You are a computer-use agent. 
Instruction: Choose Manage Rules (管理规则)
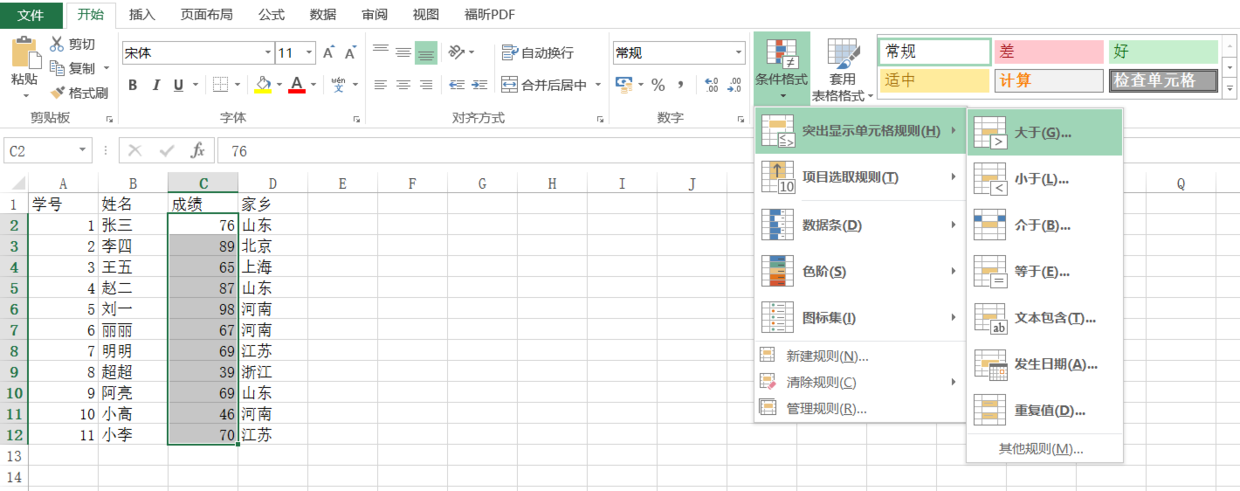coord(860,408)
